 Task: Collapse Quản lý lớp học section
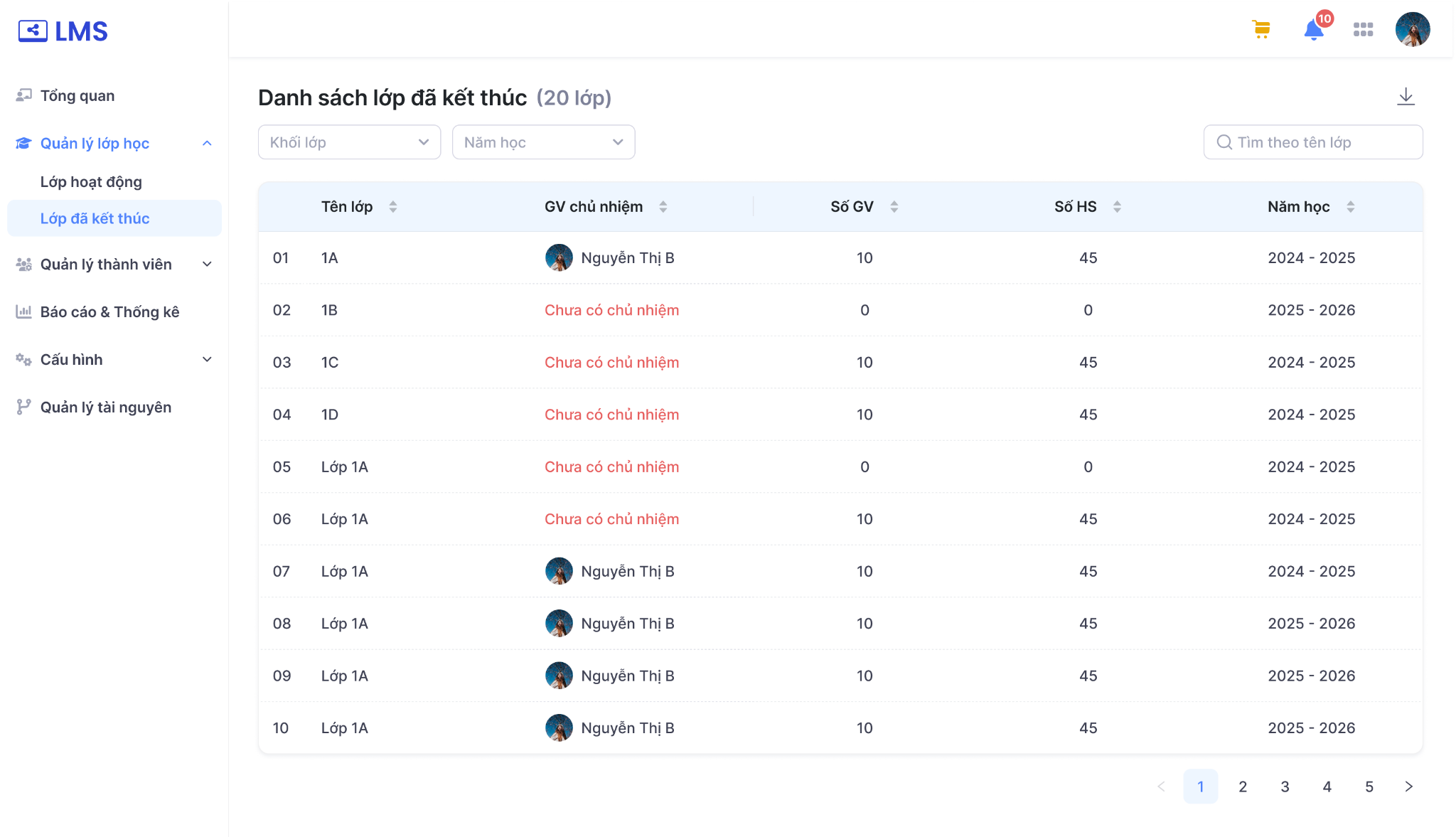(x=207, y=144)
